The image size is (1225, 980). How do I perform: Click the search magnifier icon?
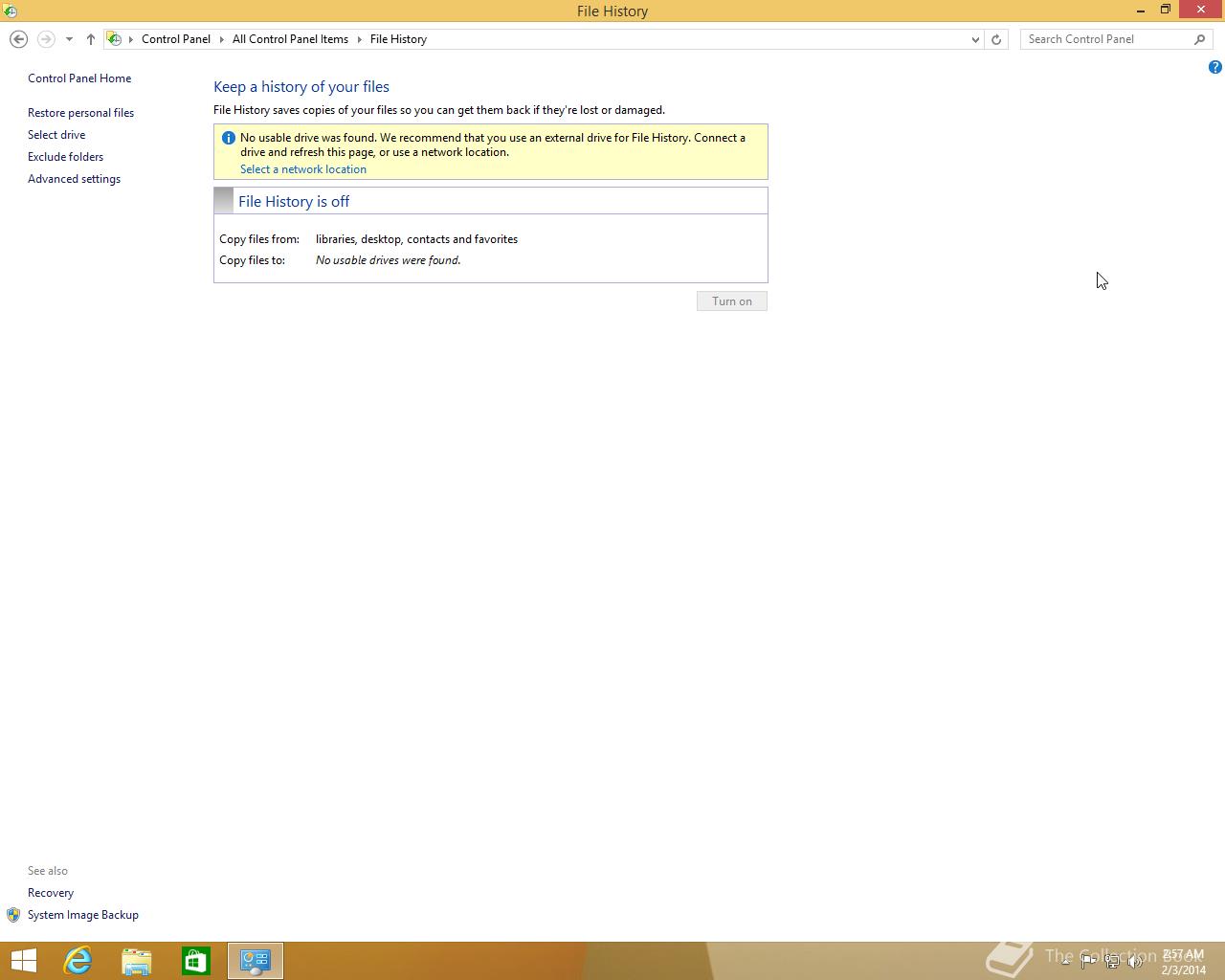pos(1200,39)
